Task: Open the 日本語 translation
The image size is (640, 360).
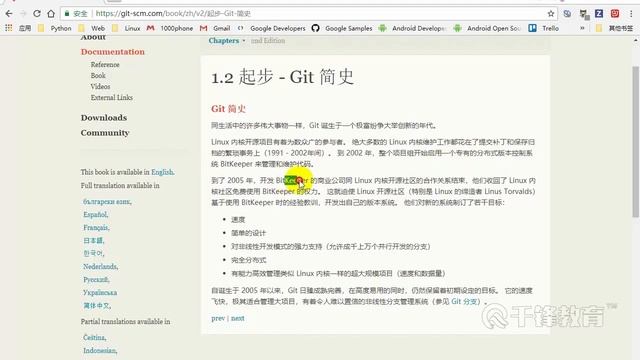Action: click(93, 240)
